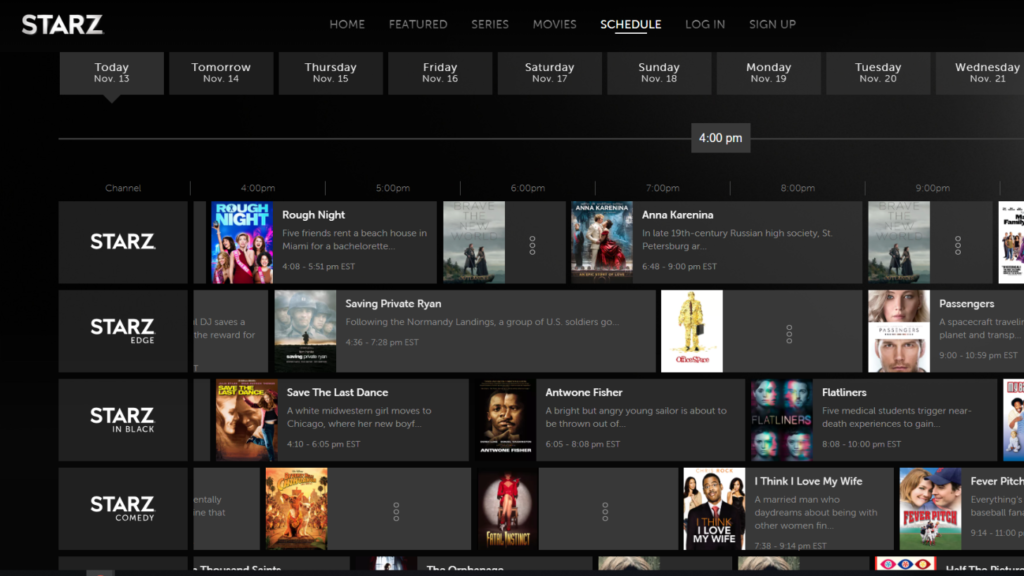Open the Anna Karenina poster thumbnail

tap(602, 242)
